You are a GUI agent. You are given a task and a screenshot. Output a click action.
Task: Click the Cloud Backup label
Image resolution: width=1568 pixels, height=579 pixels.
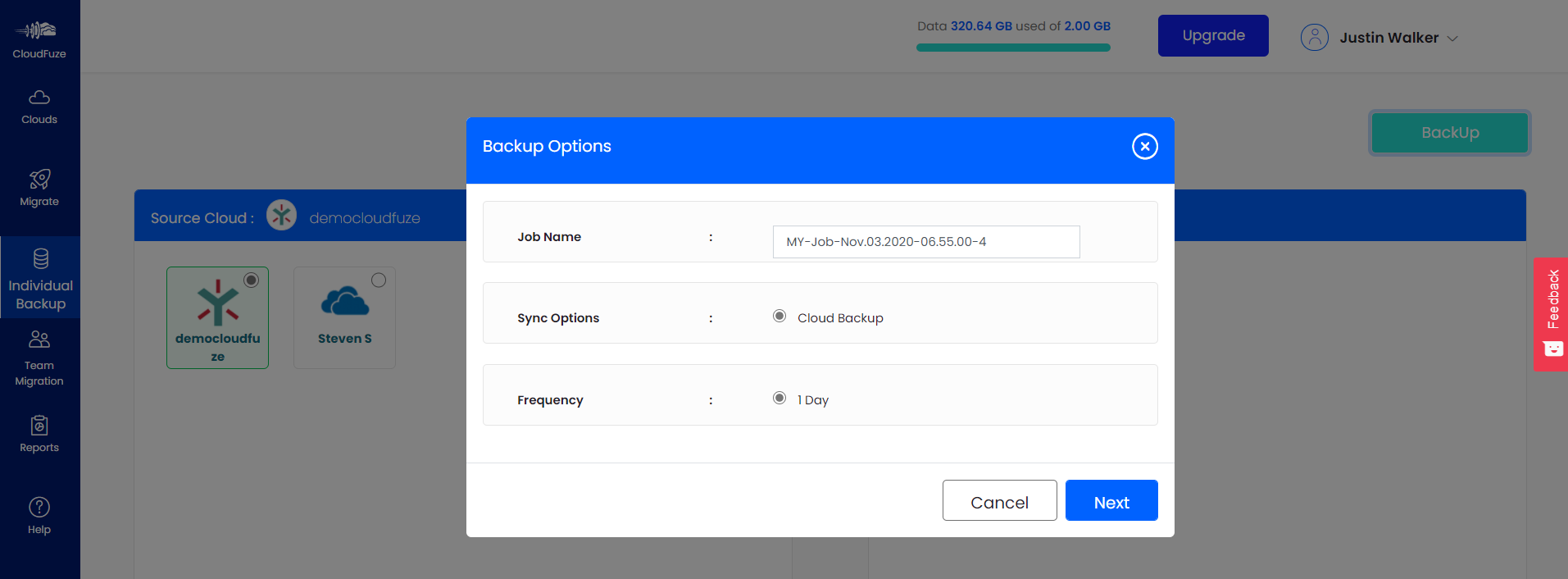pyautogui.click(x=840, y=318)
